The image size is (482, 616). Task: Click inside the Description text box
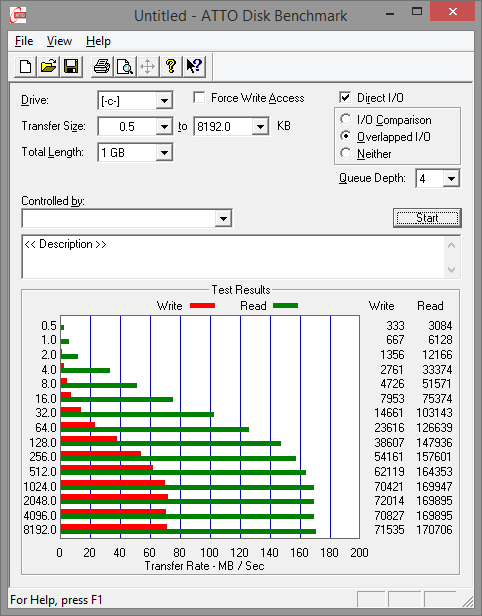coord(234,257)
